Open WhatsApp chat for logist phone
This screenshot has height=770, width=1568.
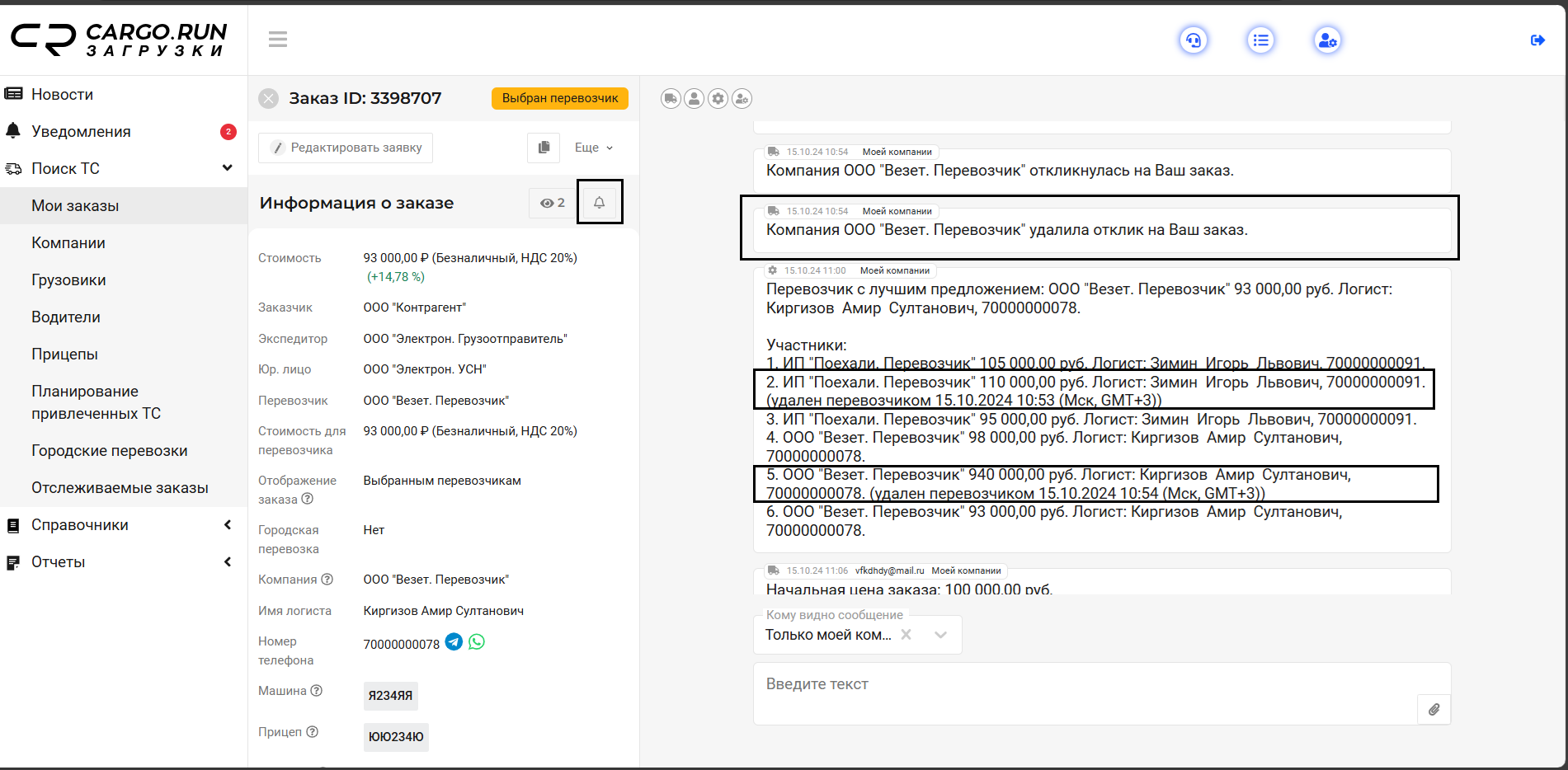(x=477, y=642)
